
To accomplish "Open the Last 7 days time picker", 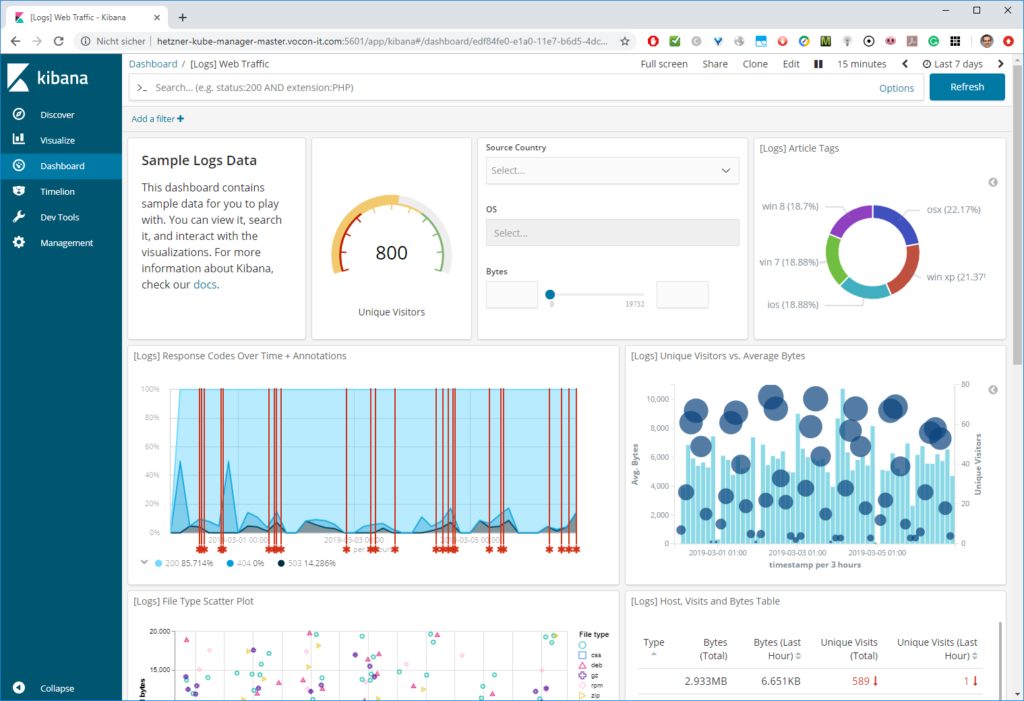I will [x=953, y=64].
